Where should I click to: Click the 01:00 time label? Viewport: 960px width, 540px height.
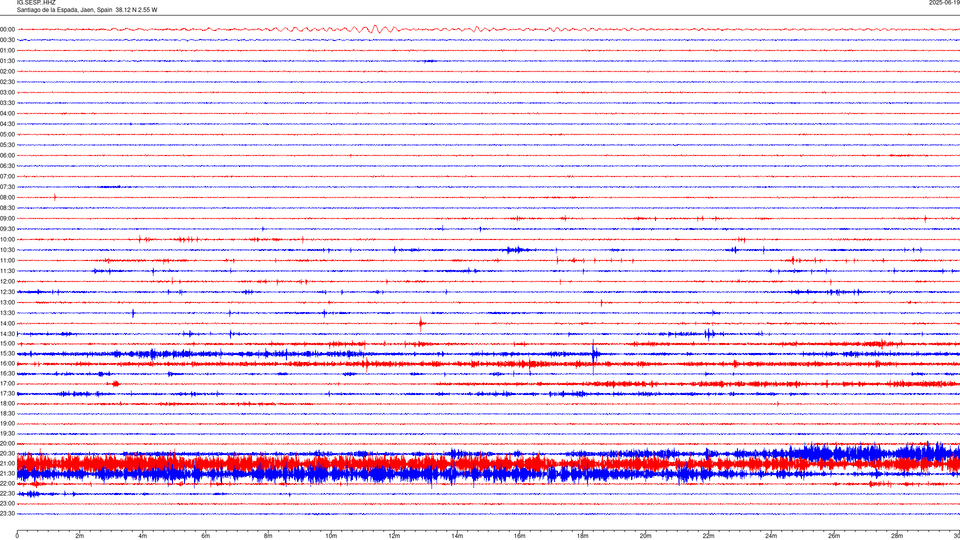point(7,50)
